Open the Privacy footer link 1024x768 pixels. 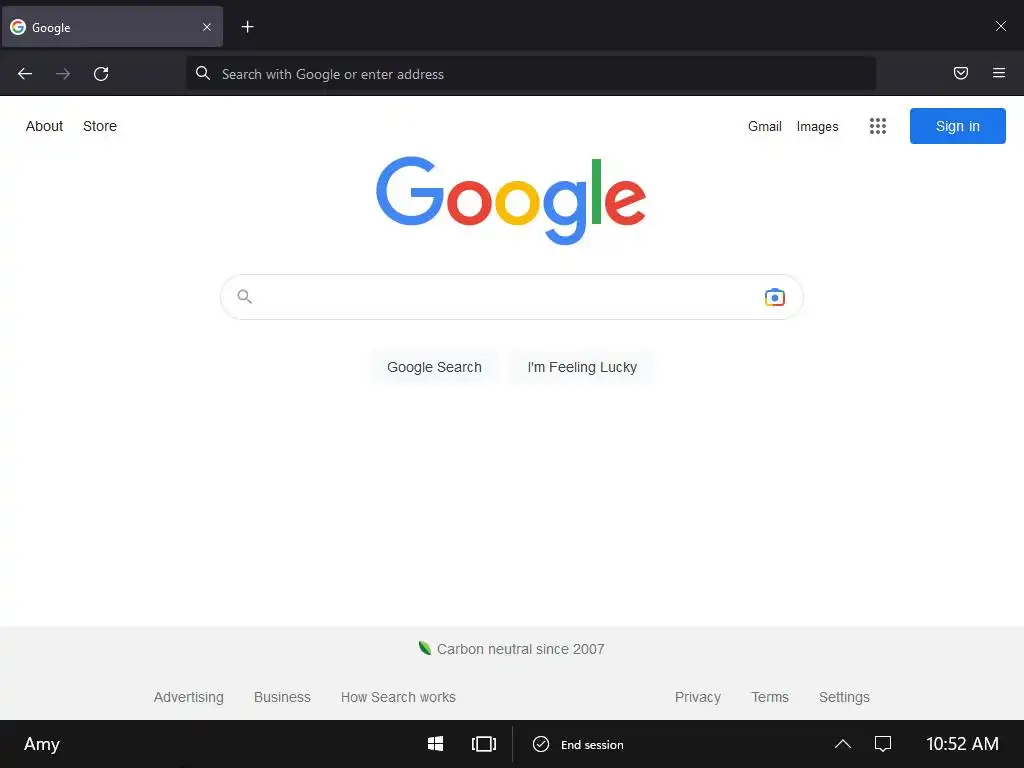click(697, 697)
